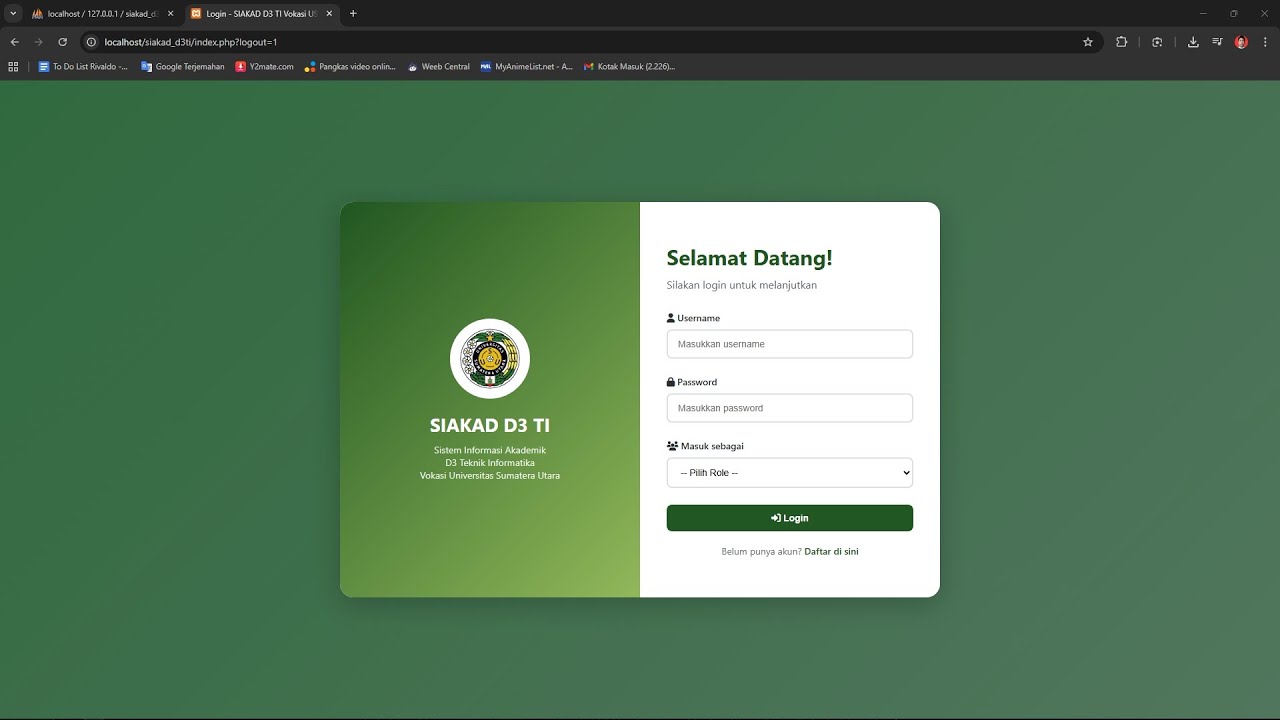The image size is (1280, 720).
Task: Open the Kotak Masuk Gmail bookmark
Action: click(x=630, y=67)
